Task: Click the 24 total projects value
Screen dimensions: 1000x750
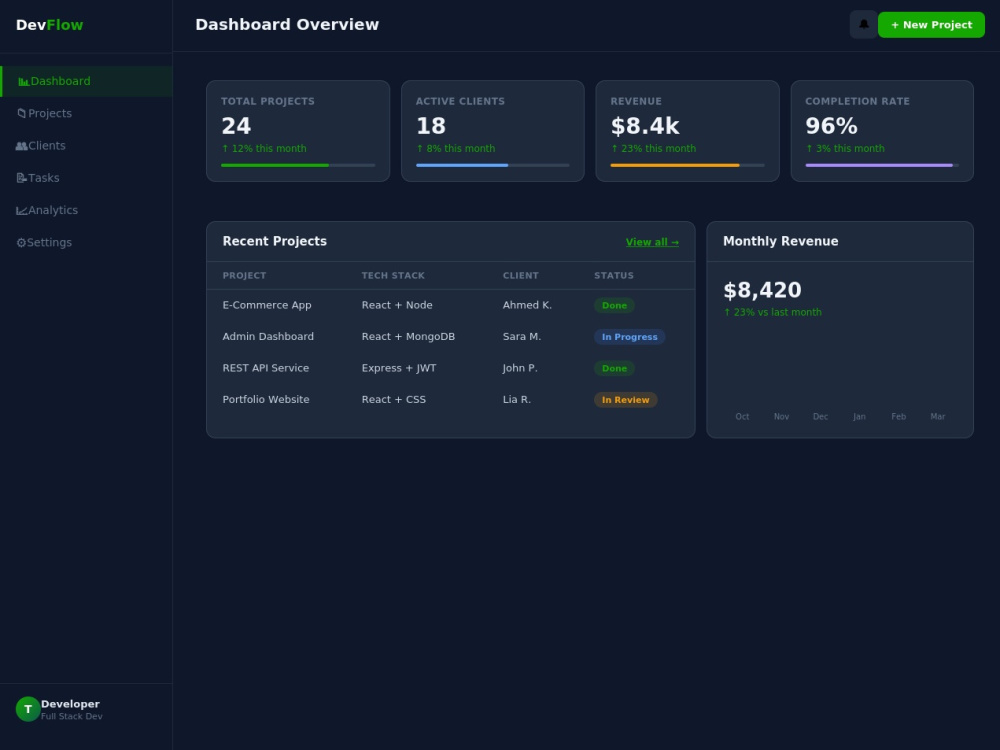Action: (x=236, y=126)
